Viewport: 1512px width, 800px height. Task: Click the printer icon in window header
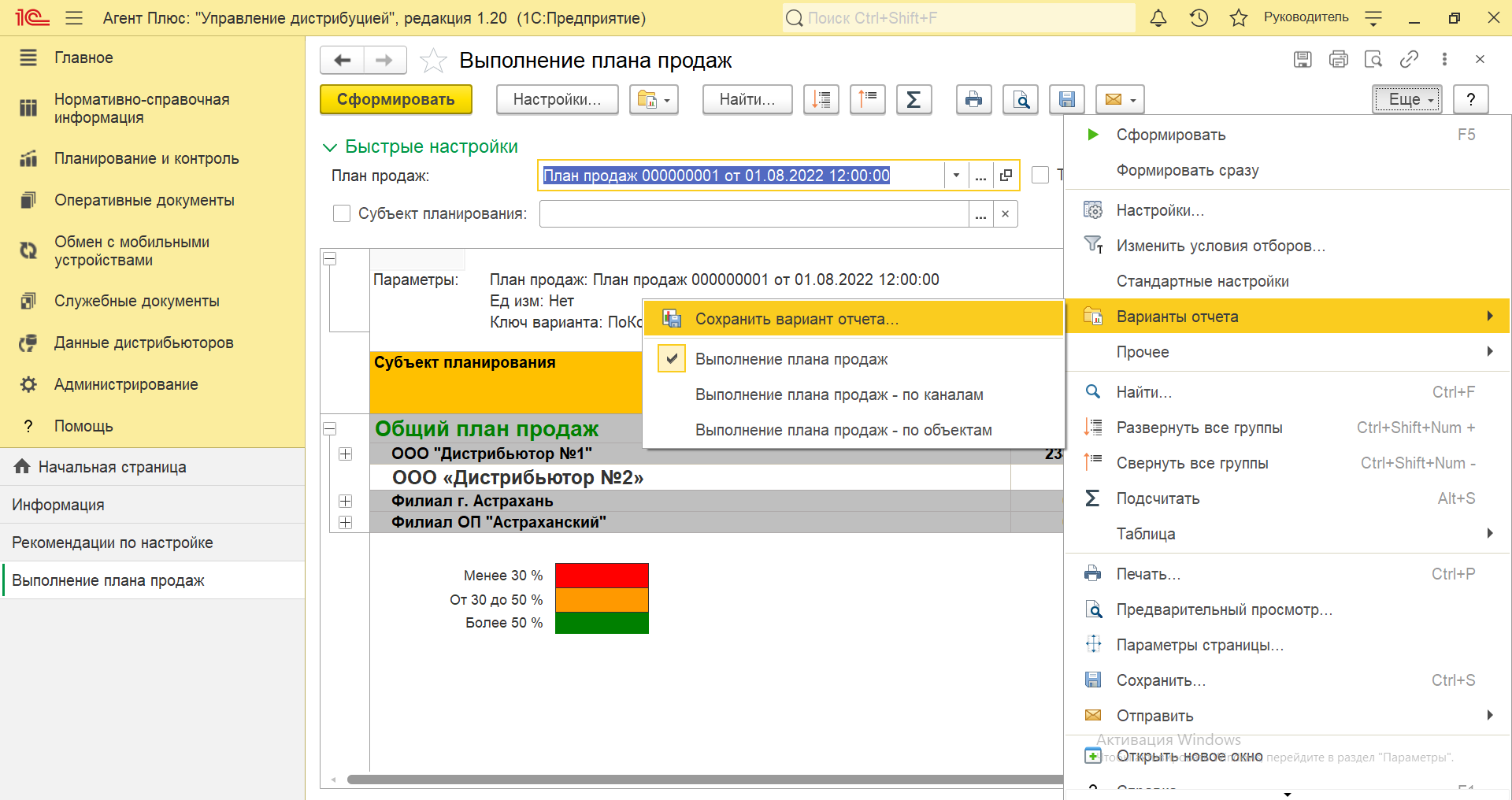[1338, 59]
